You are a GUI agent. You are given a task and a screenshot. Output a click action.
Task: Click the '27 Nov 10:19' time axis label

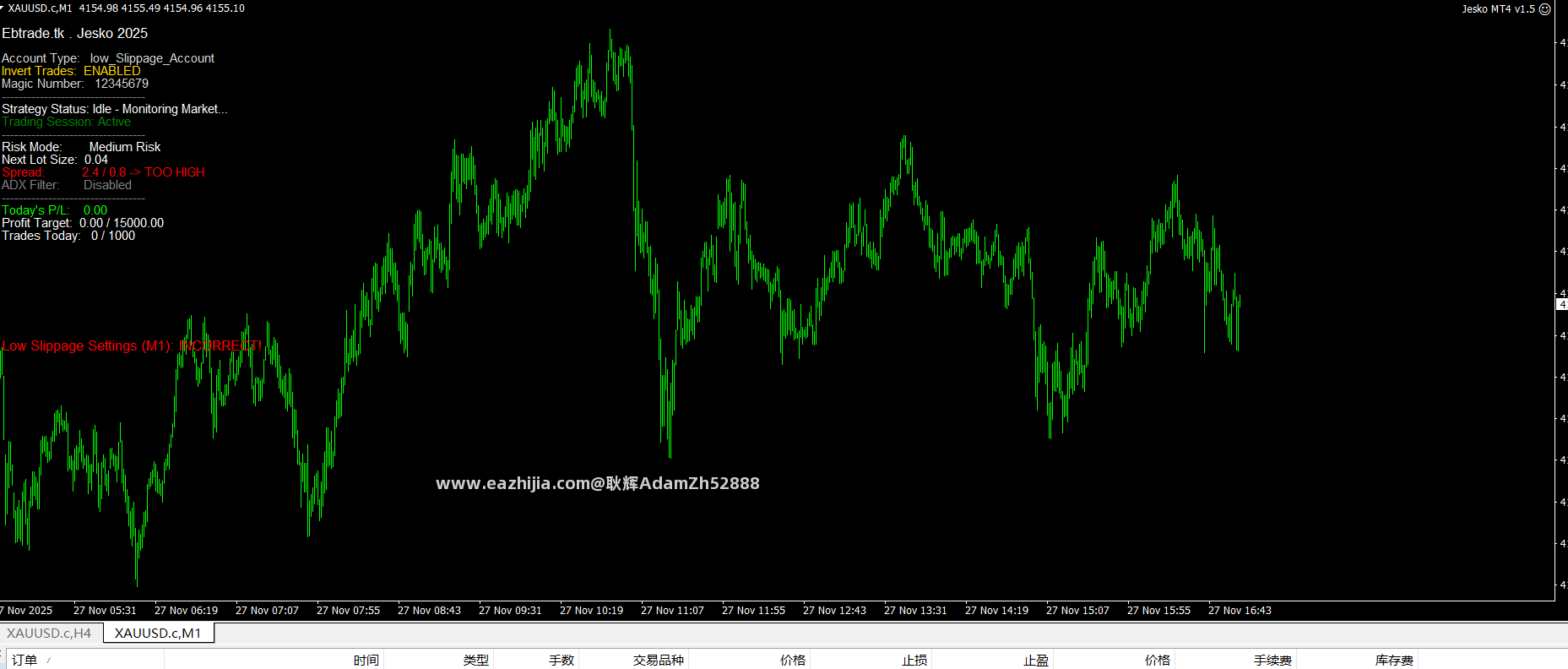[x=591, y=611]
